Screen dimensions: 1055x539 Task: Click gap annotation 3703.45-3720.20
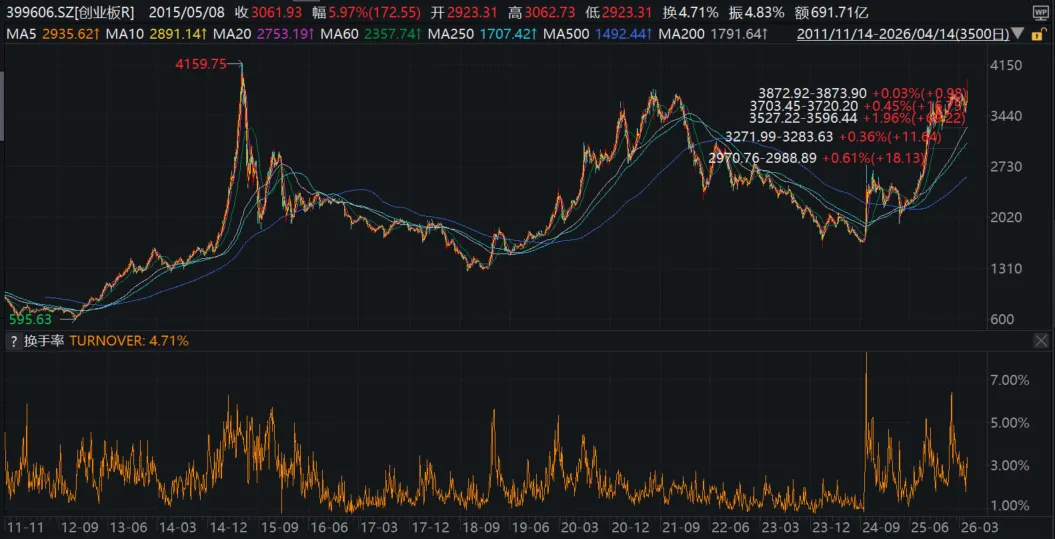coord(859,106)
